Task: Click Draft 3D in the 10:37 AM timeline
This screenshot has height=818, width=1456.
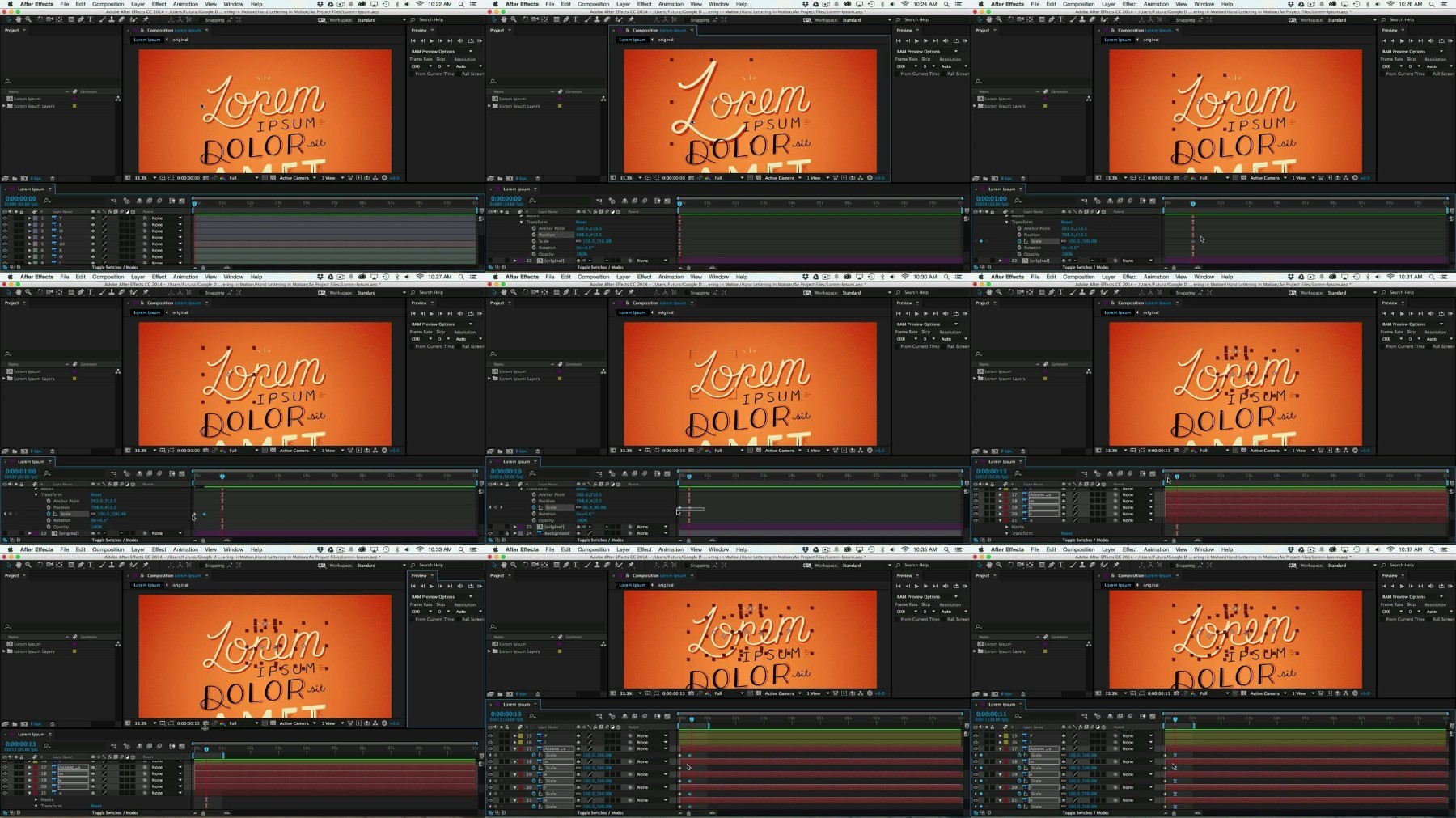Action: click(x=1098, y=716)
